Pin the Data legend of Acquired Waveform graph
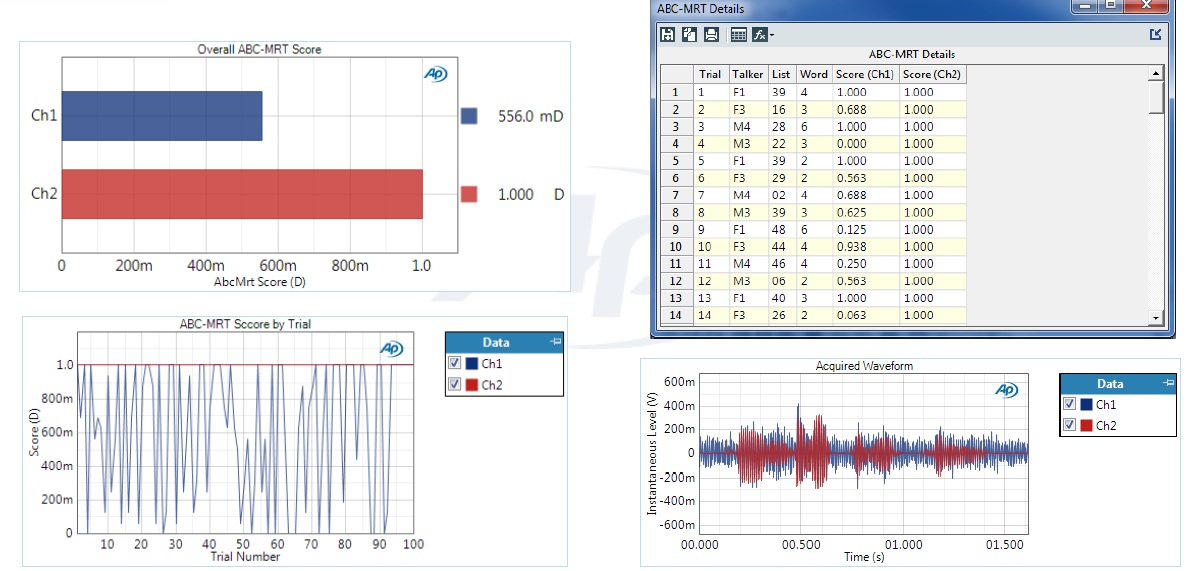1187x571 pixels. click(x=1168, y=383)
